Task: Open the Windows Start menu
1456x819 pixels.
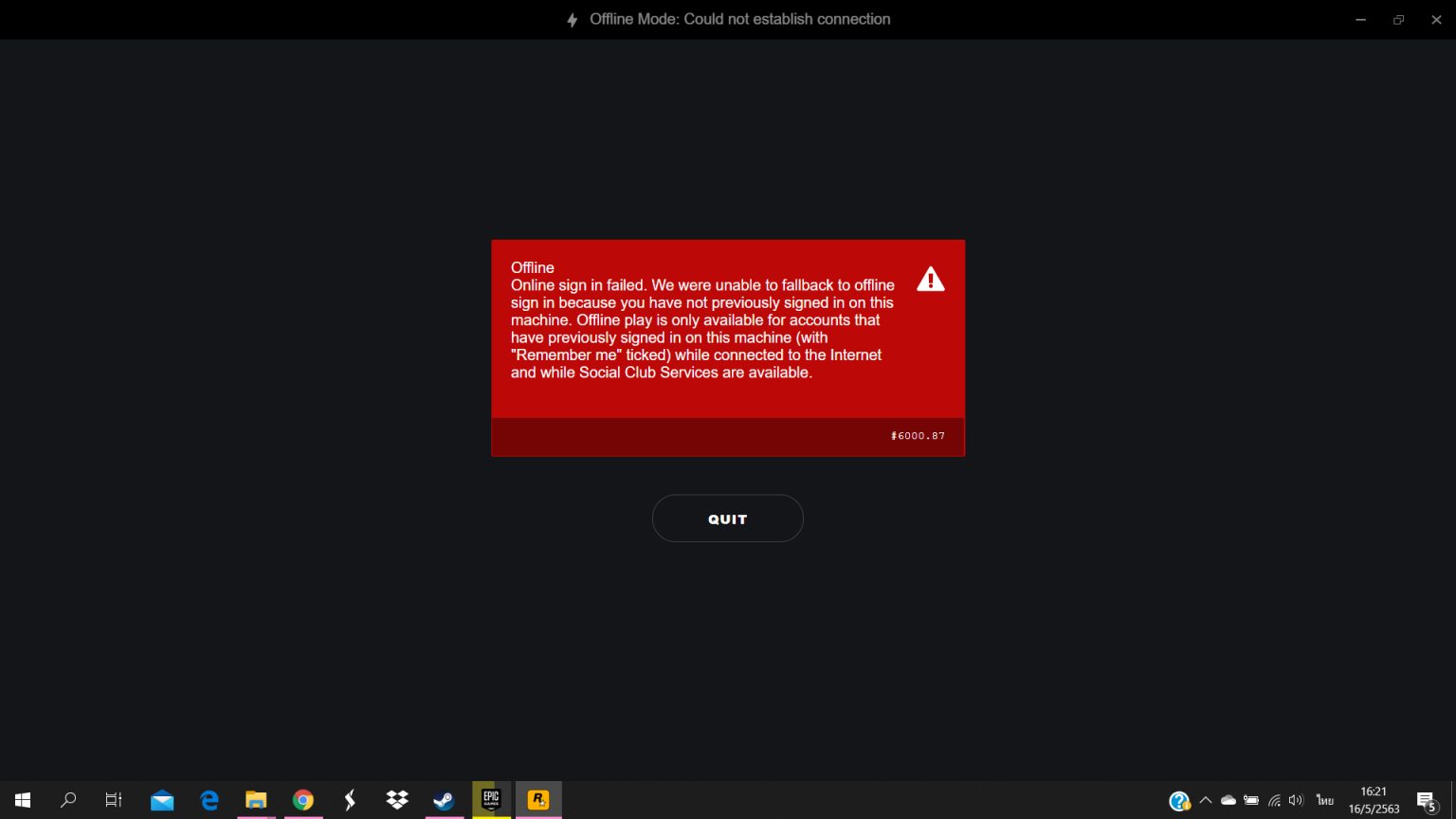Action: pyautogui.click(x=23, y=800)
